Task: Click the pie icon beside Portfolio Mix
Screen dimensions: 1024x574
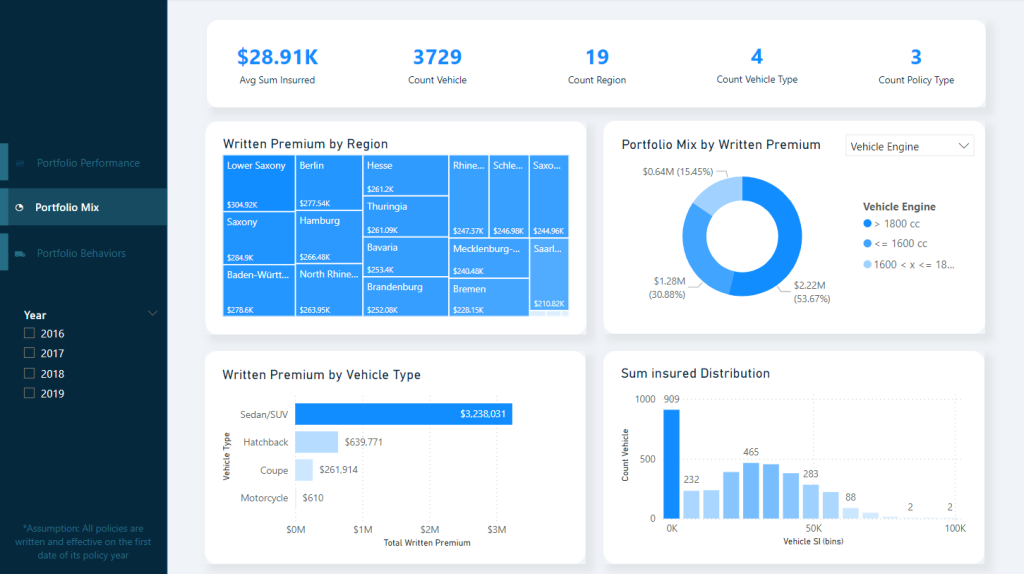Action: tap(20, 208)
